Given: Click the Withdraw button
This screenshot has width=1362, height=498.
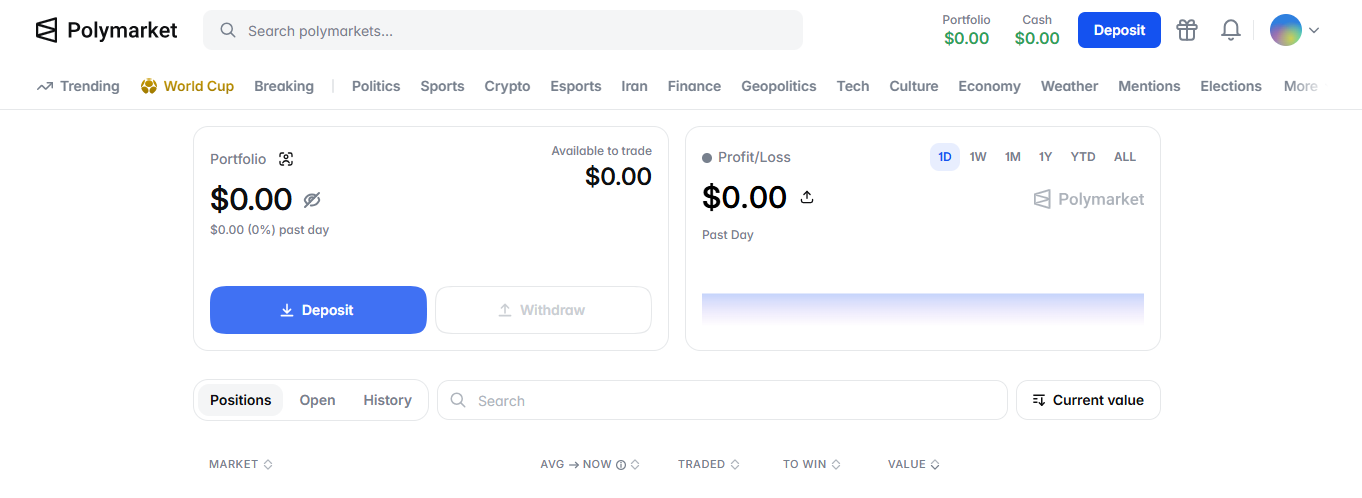Looking at the screenshot, I should coord(543,310).
